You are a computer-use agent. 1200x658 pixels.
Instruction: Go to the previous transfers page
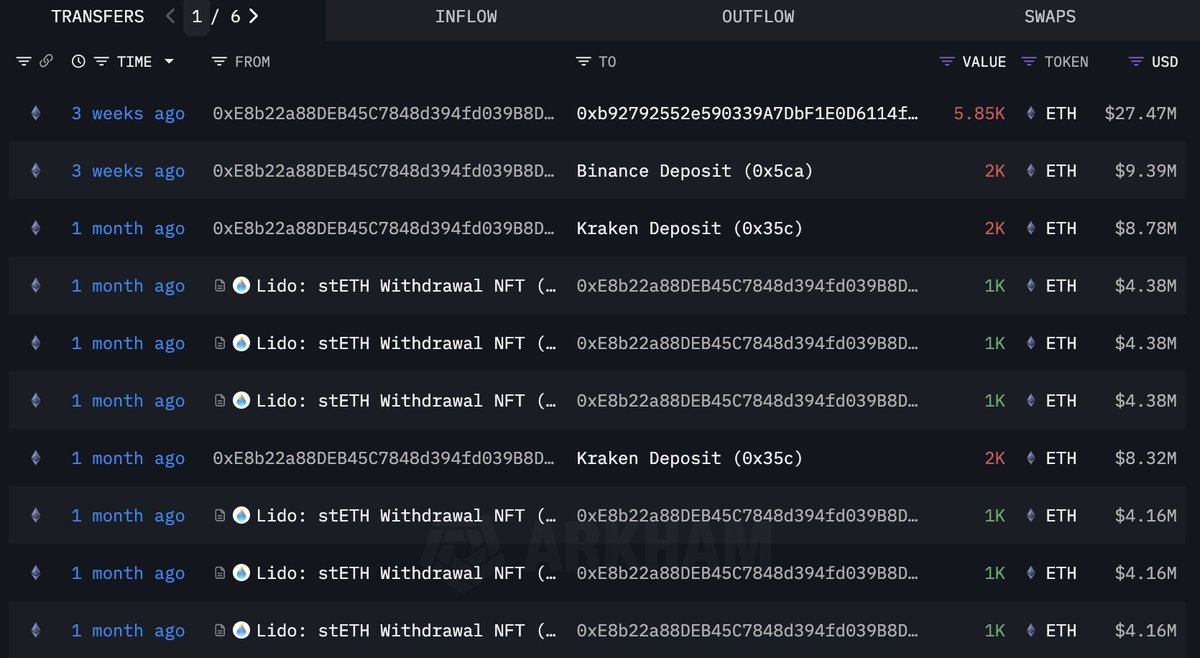tap(170, 16)
